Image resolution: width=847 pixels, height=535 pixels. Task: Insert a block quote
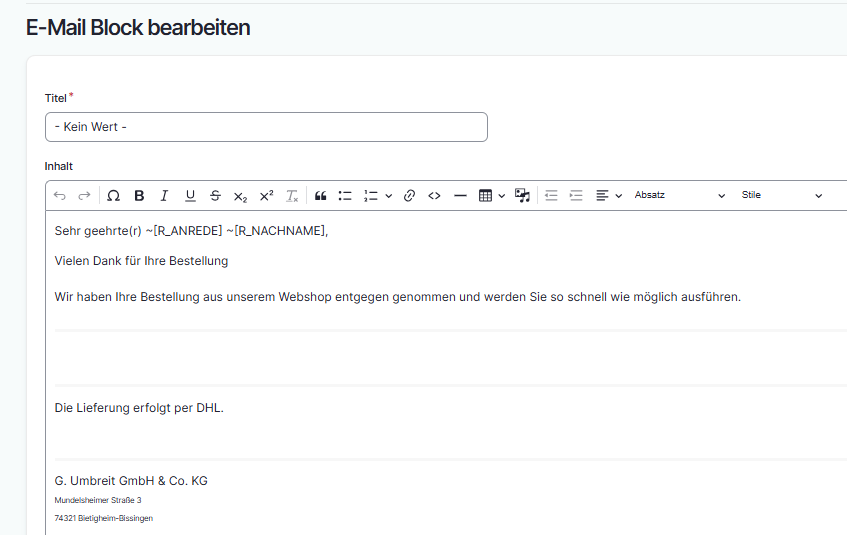click(x=321, y=196)
